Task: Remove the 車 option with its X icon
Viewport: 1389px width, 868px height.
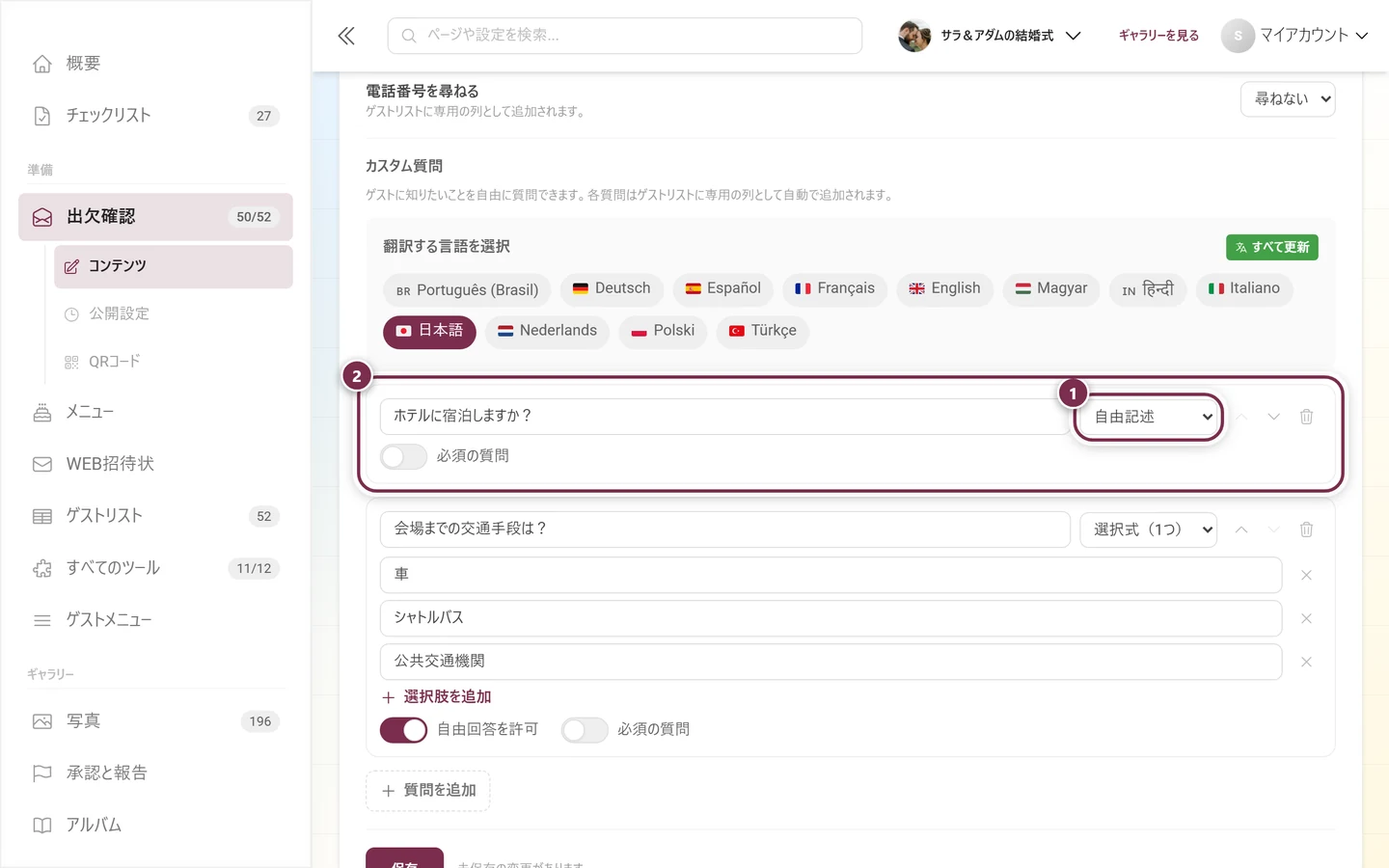Action: [x=1306, y=575]
